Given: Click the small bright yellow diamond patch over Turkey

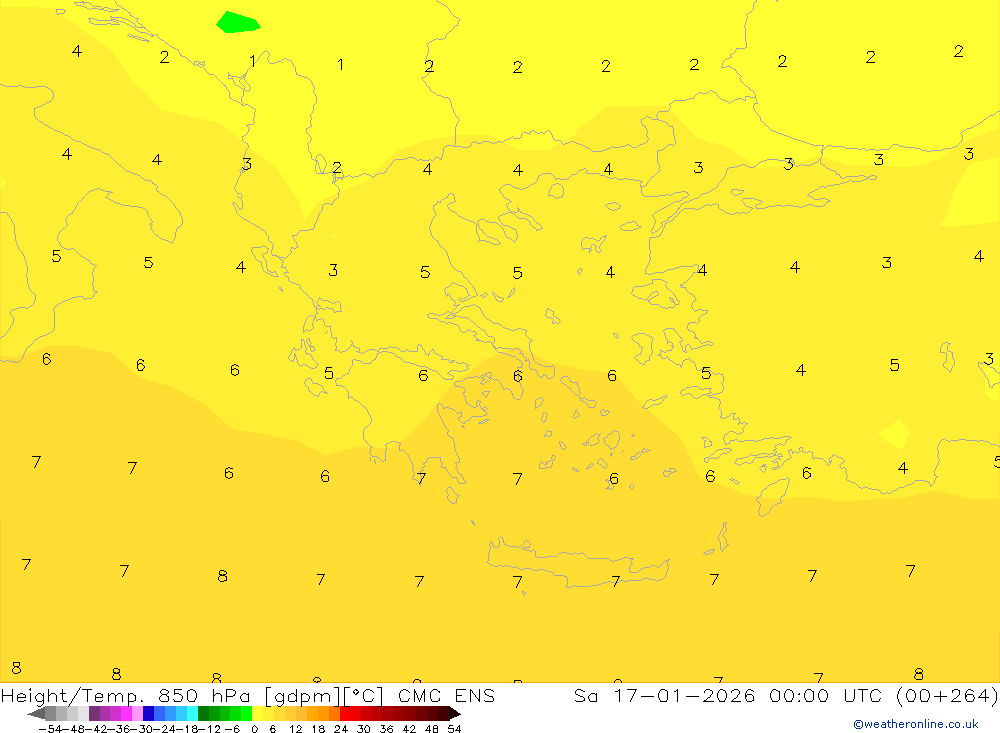Looking at the screenshot, I should click(894, 434).
